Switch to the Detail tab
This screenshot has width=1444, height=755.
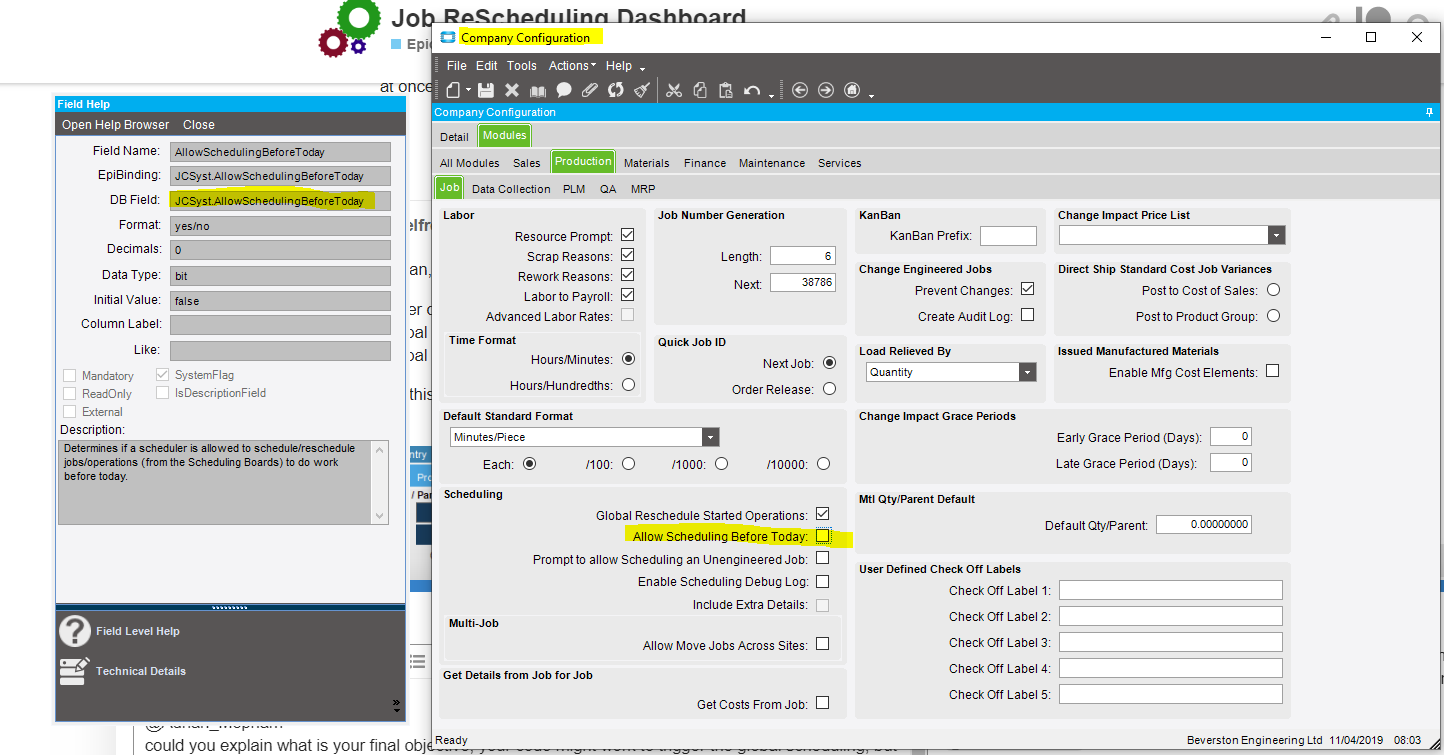[454, 136]
